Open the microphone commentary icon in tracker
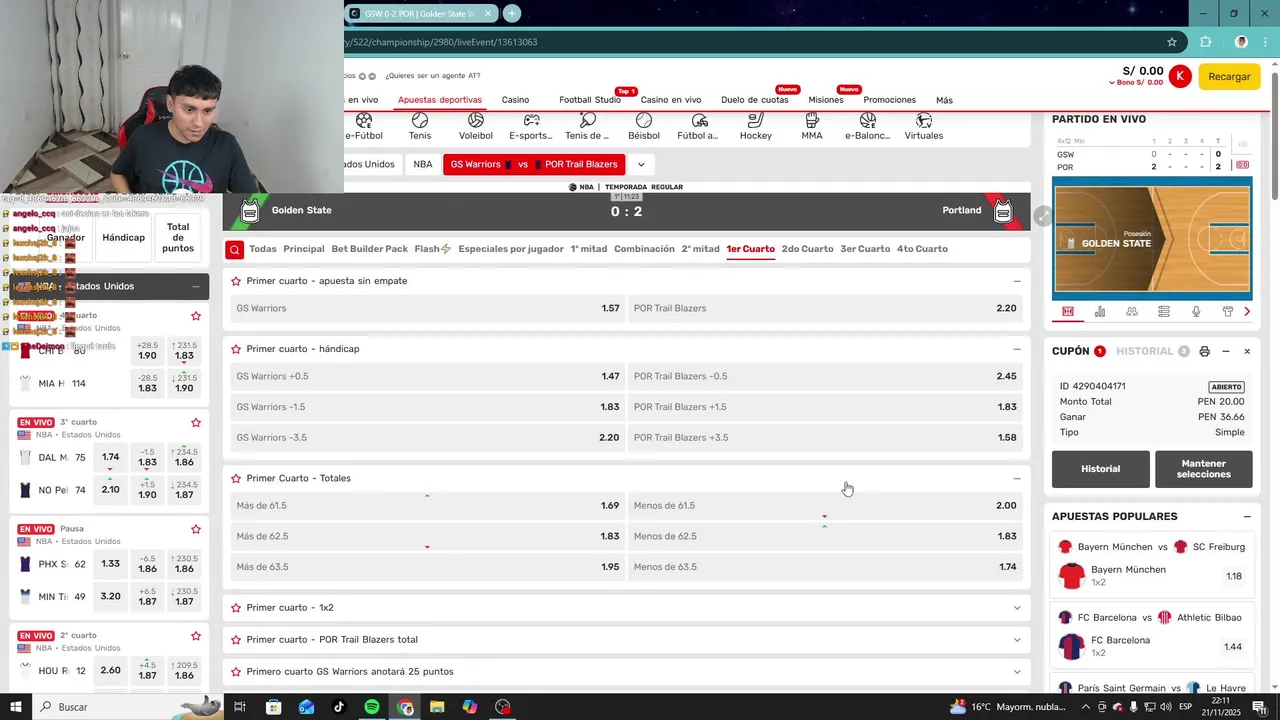Image resolution: width=1280 pixels, height=720 pixels. pos(1196,312)
